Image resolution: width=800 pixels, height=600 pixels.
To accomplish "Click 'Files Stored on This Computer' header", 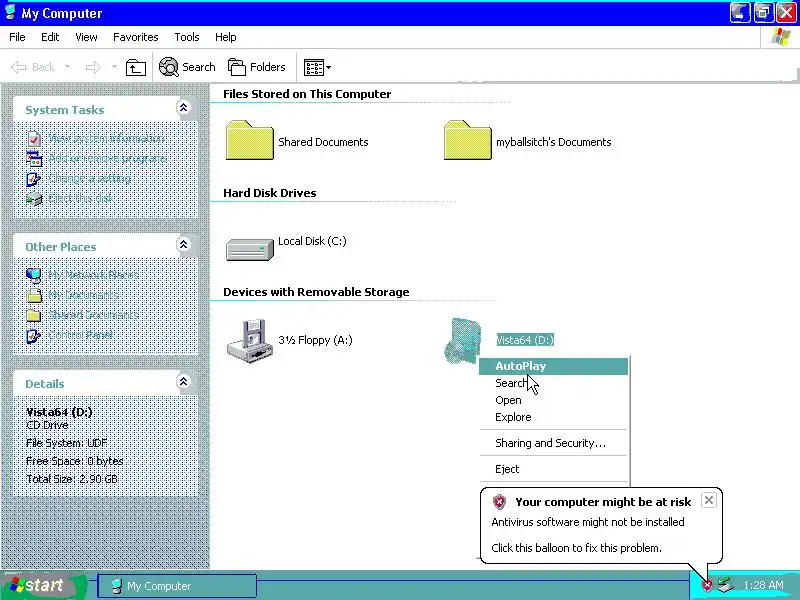I will (x=307, y=94).
